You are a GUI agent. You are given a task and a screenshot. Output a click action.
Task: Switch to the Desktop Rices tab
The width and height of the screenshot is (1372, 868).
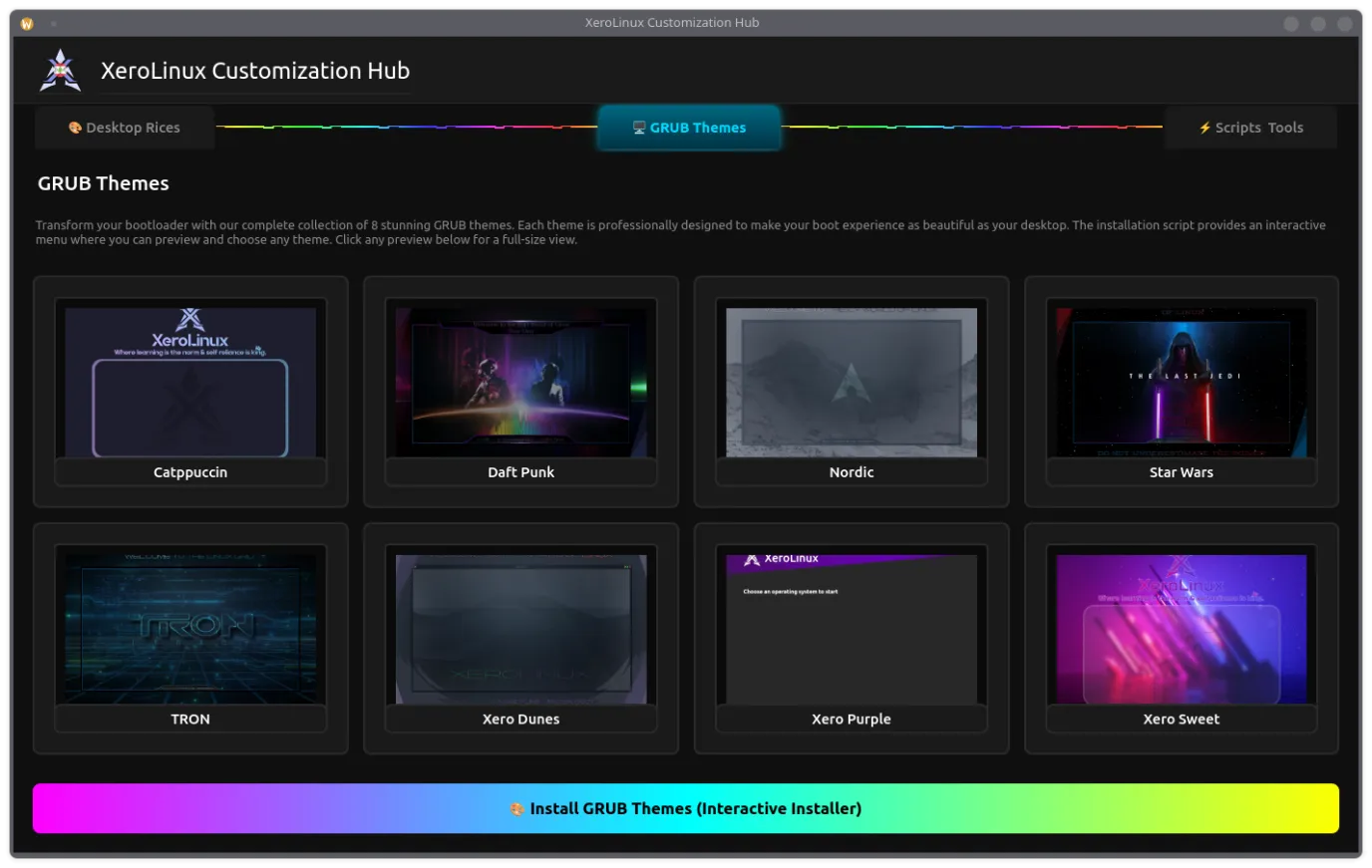pyautogui.click(x=125, y=128)
